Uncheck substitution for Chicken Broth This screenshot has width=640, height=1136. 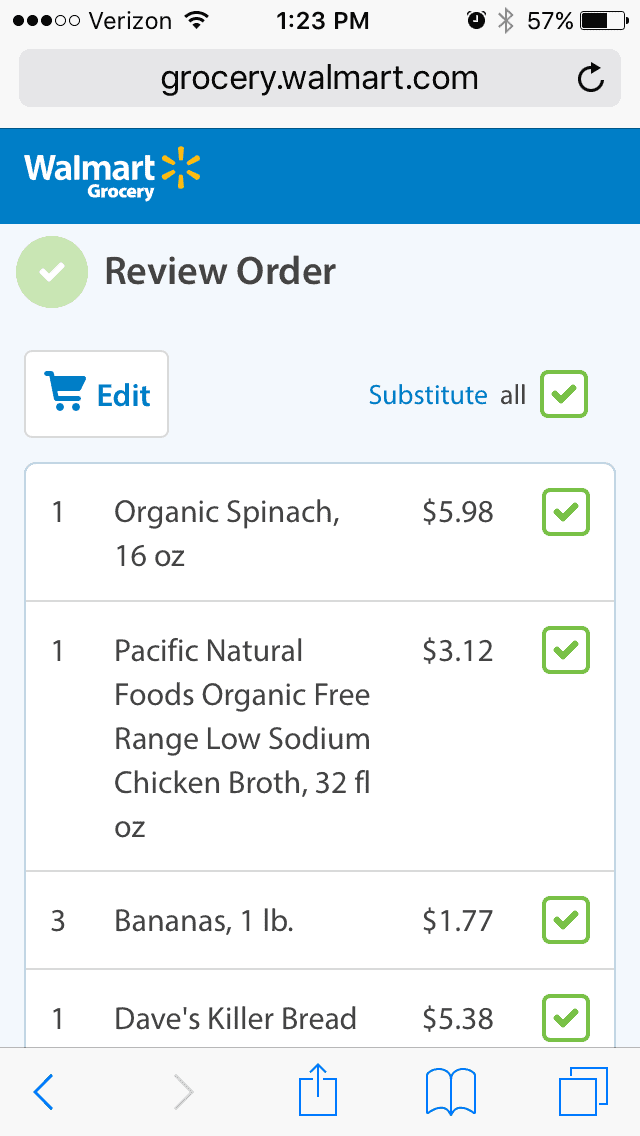[x=566, y=650]
